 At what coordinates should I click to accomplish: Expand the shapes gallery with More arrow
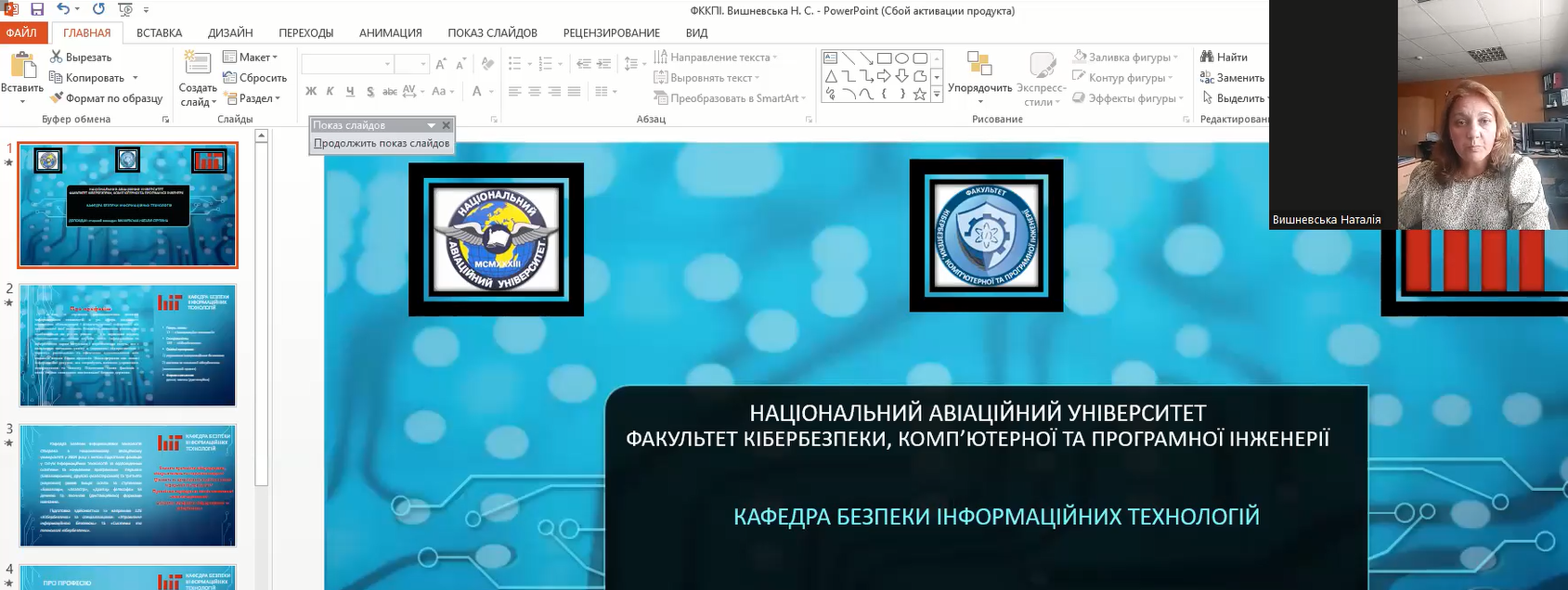coord(937,94)
